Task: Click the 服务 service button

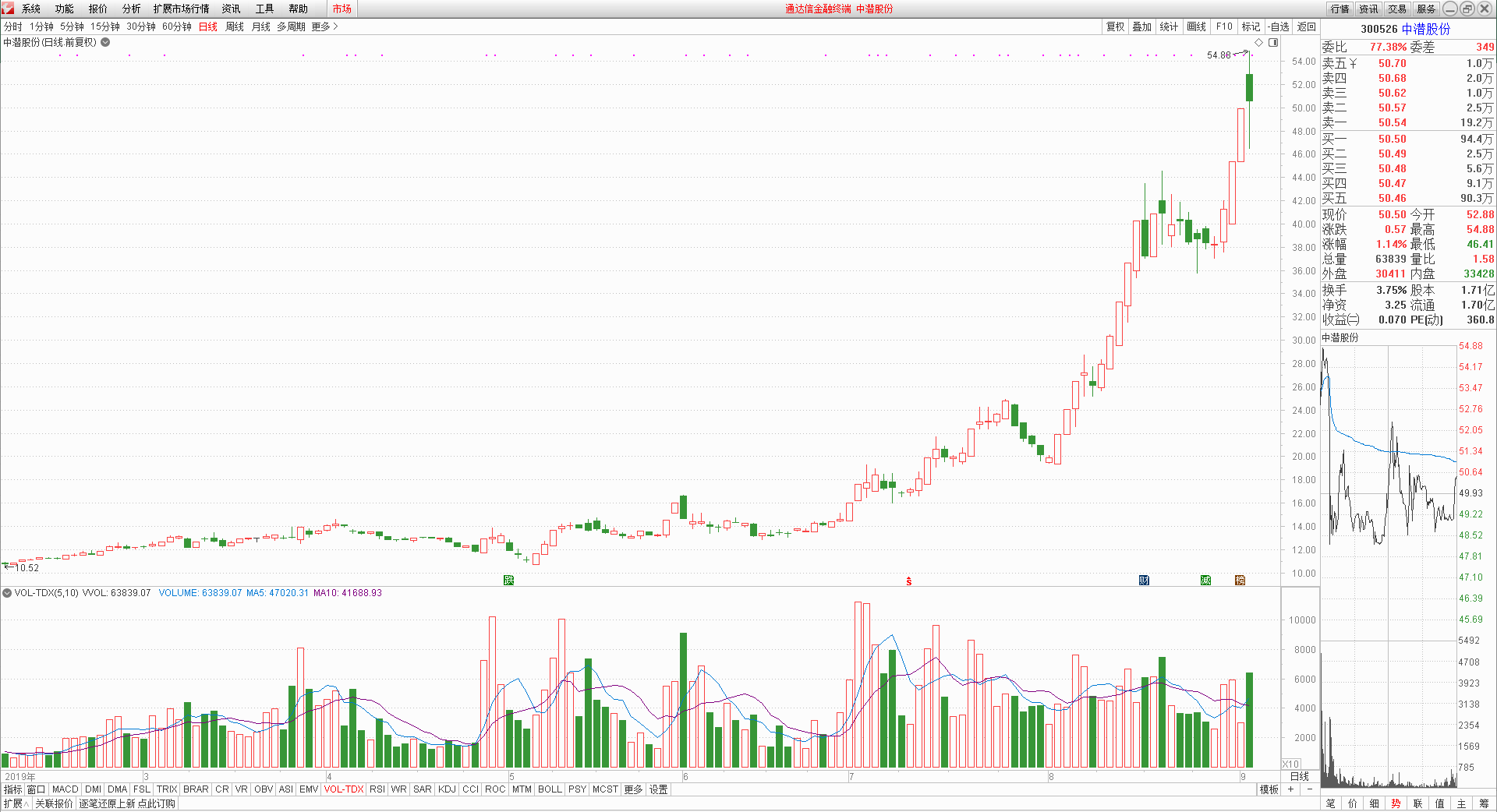Action: coord(1426,9)
